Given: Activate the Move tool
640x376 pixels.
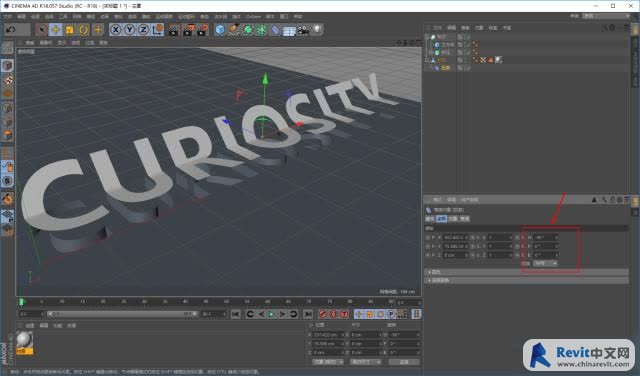Looking at the screenshot, I should coord(56,30).
